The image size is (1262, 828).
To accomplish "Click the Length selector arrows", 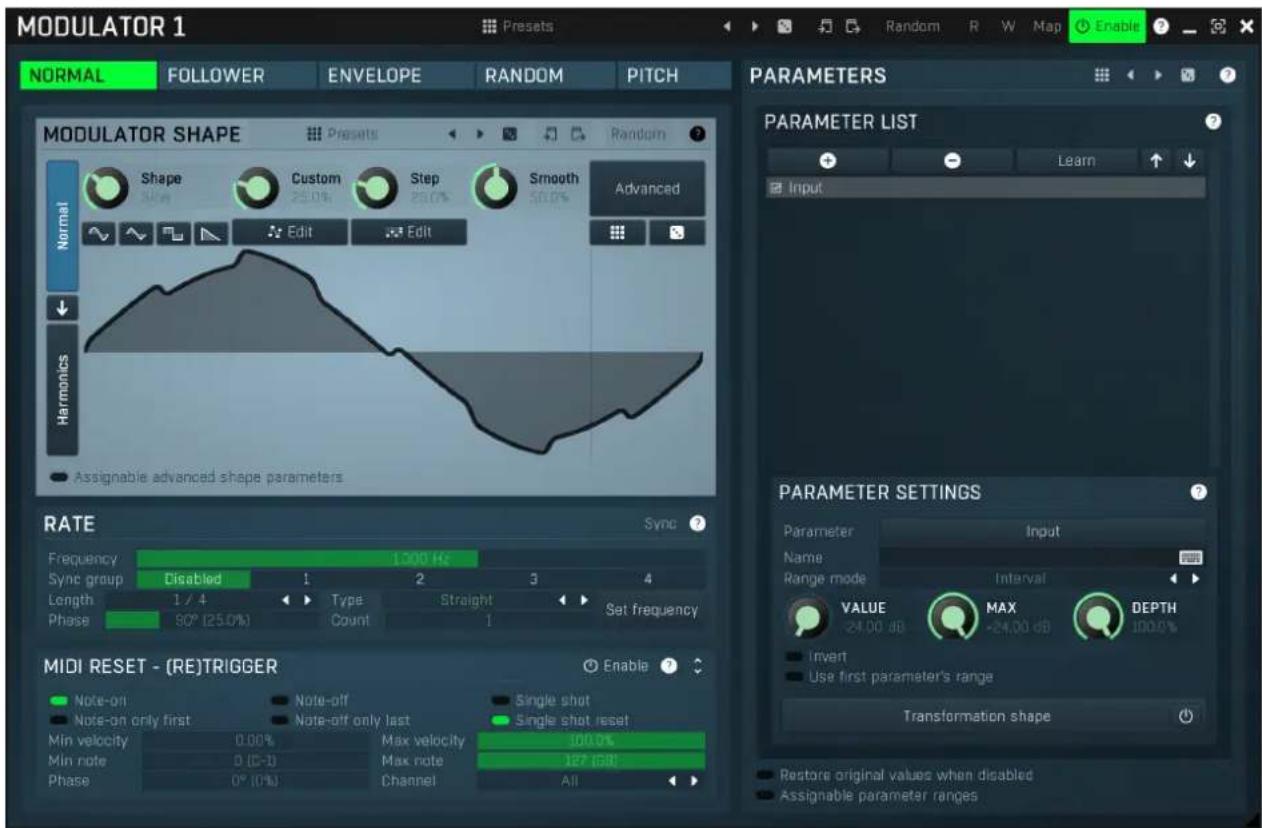I will coord(295,600).
